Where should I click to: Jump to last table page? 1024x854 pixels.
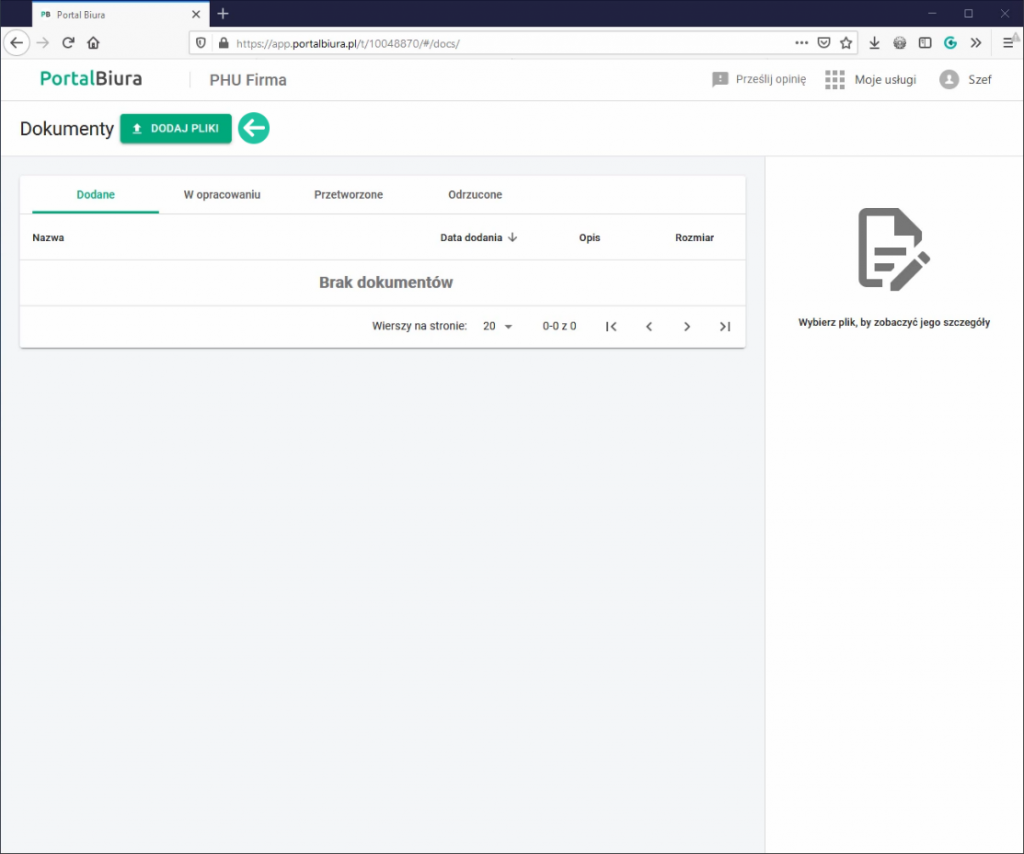tap(725, 326)
